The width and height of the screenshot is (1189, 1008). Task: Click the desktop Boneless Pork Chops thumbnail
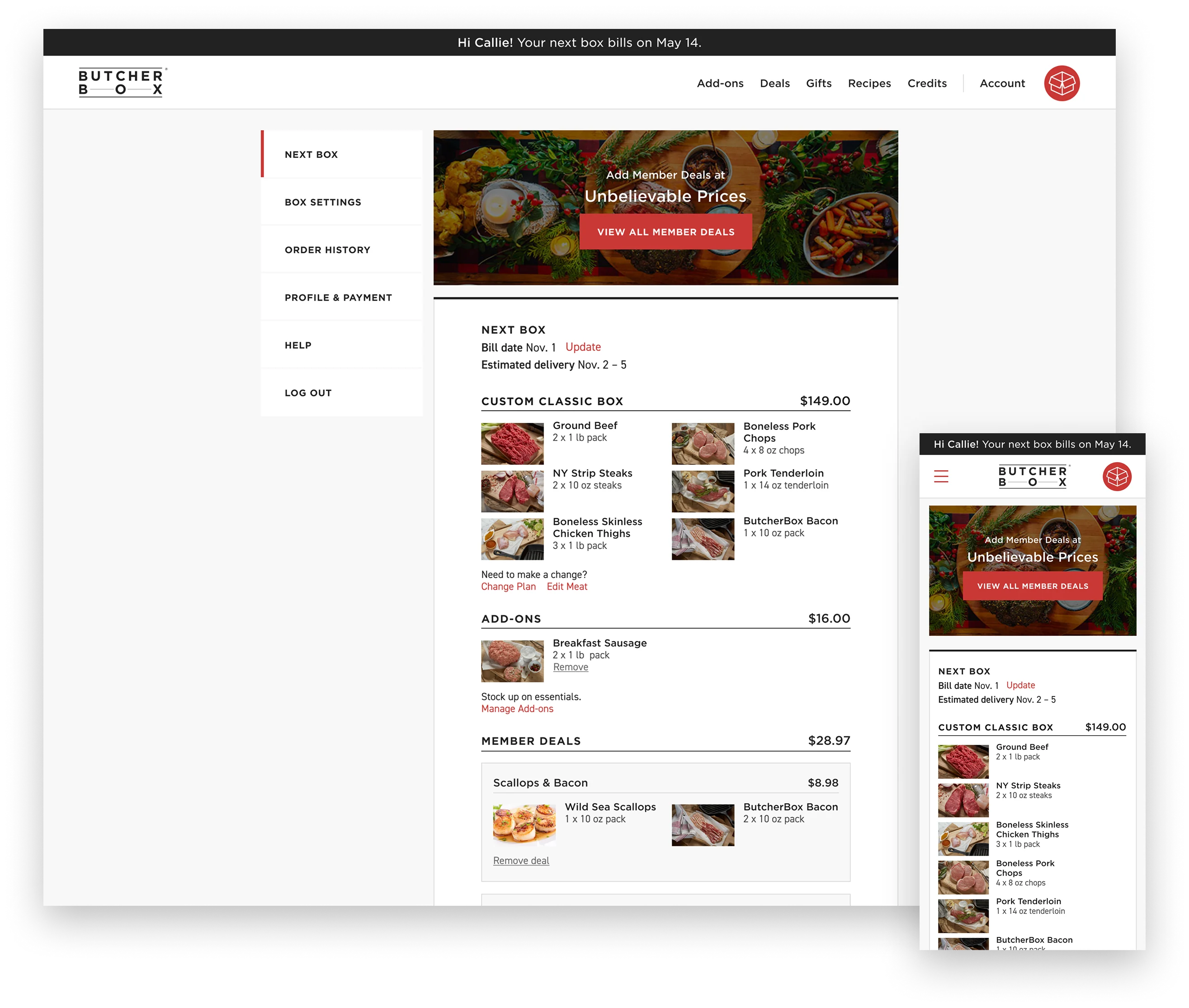pyautogui.click(x=702, y=444)
